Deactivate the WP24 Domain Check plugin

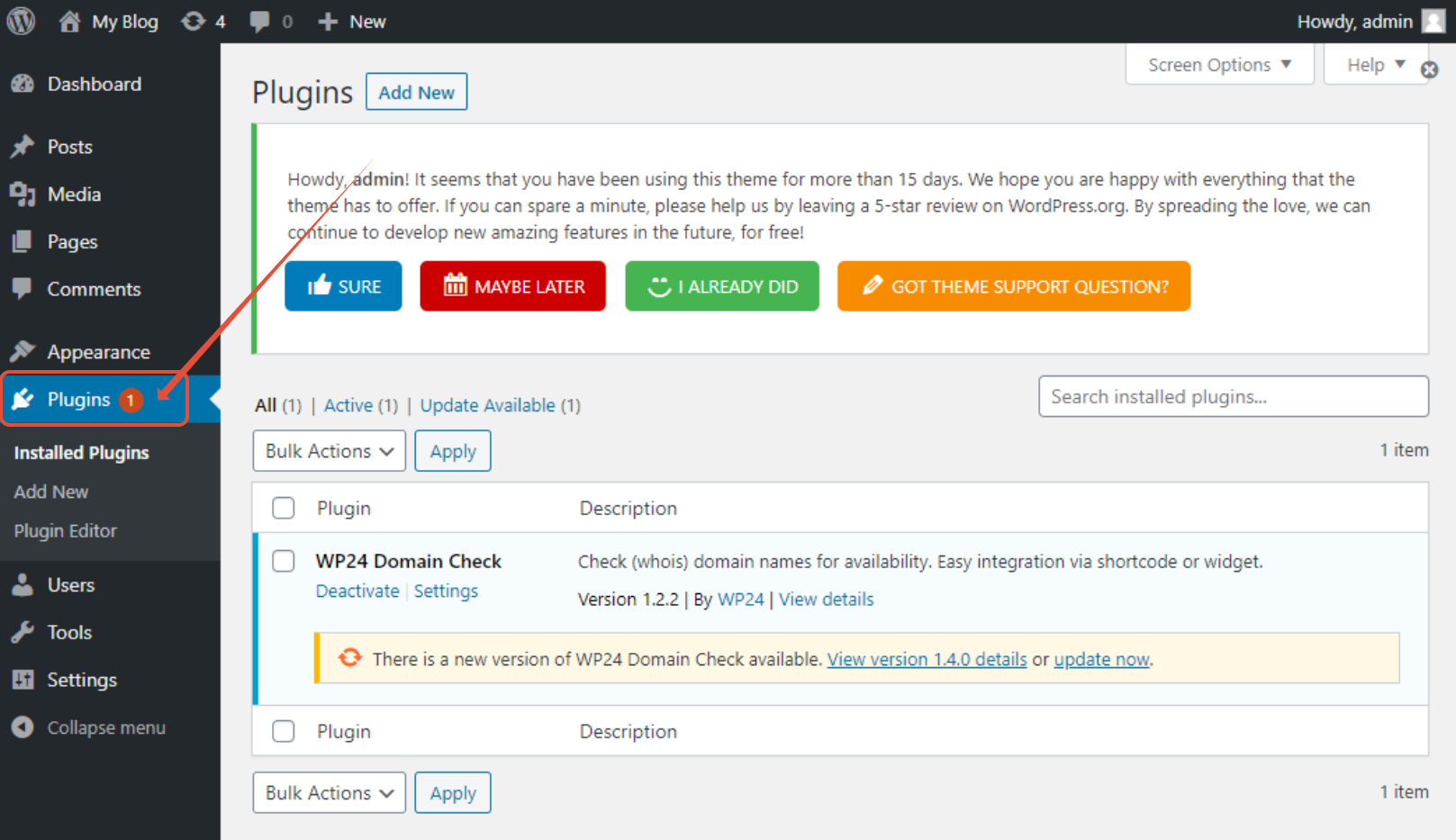357,591
